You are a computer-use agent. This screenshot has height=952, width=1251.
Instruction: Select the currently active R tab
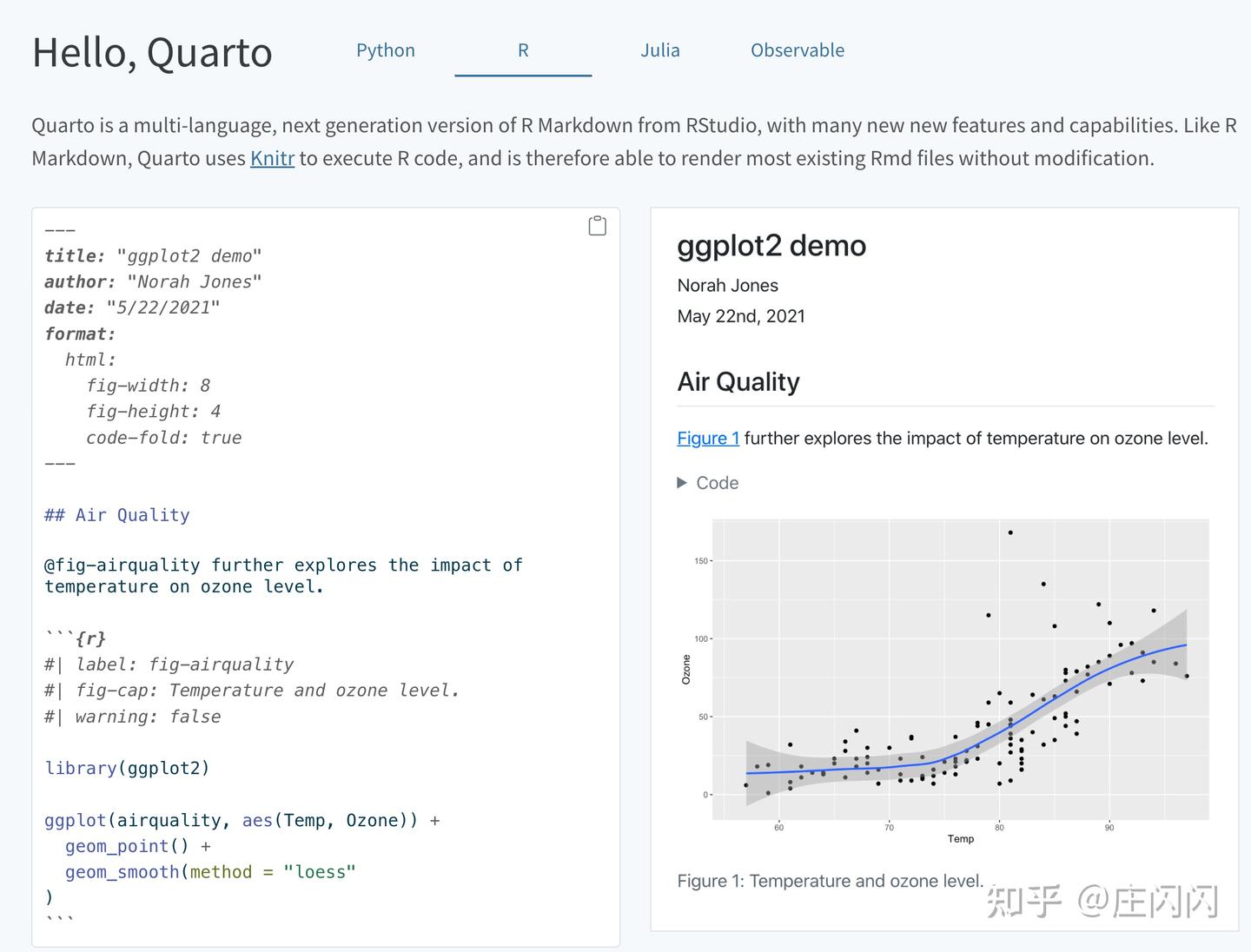(523, 50)
